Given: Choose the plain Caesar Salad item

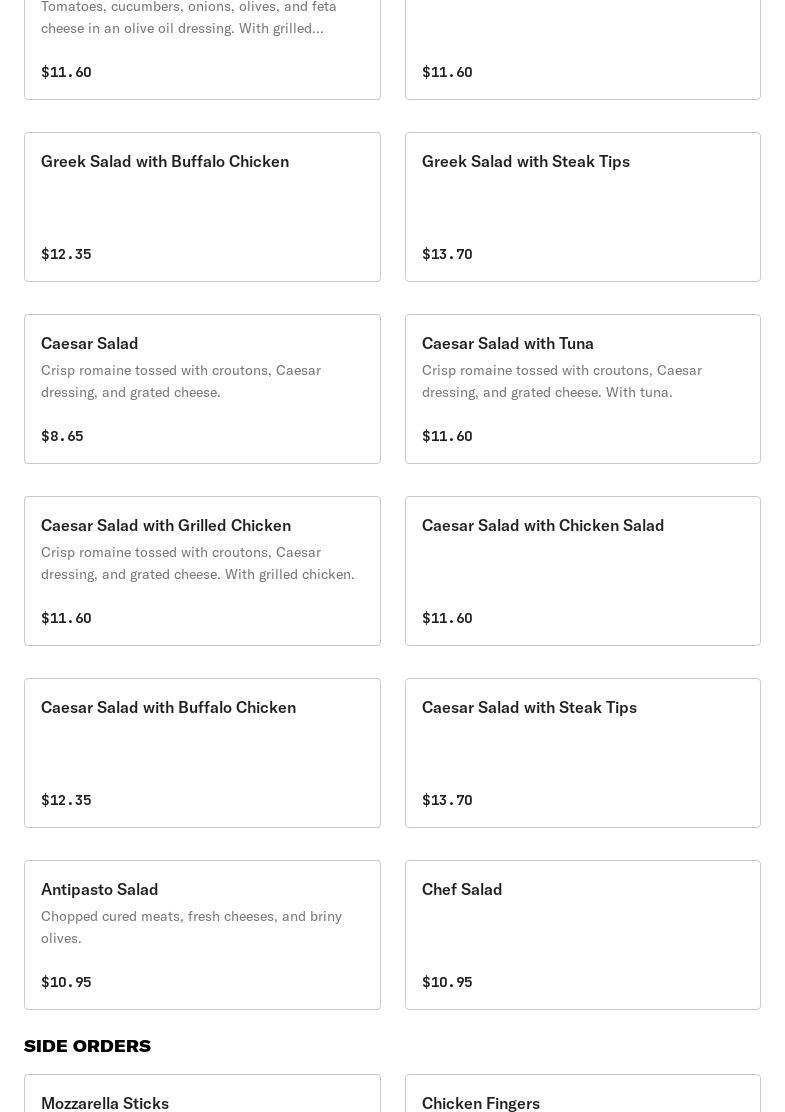Looking at the screenshot, I should click(x=202, y=389).
